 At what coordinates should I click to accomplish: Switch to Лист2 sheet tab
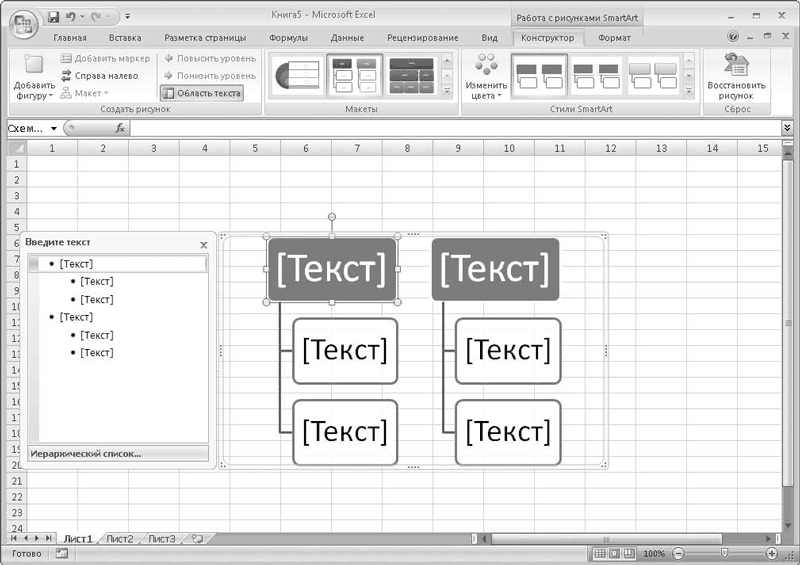tap(120, 539)
